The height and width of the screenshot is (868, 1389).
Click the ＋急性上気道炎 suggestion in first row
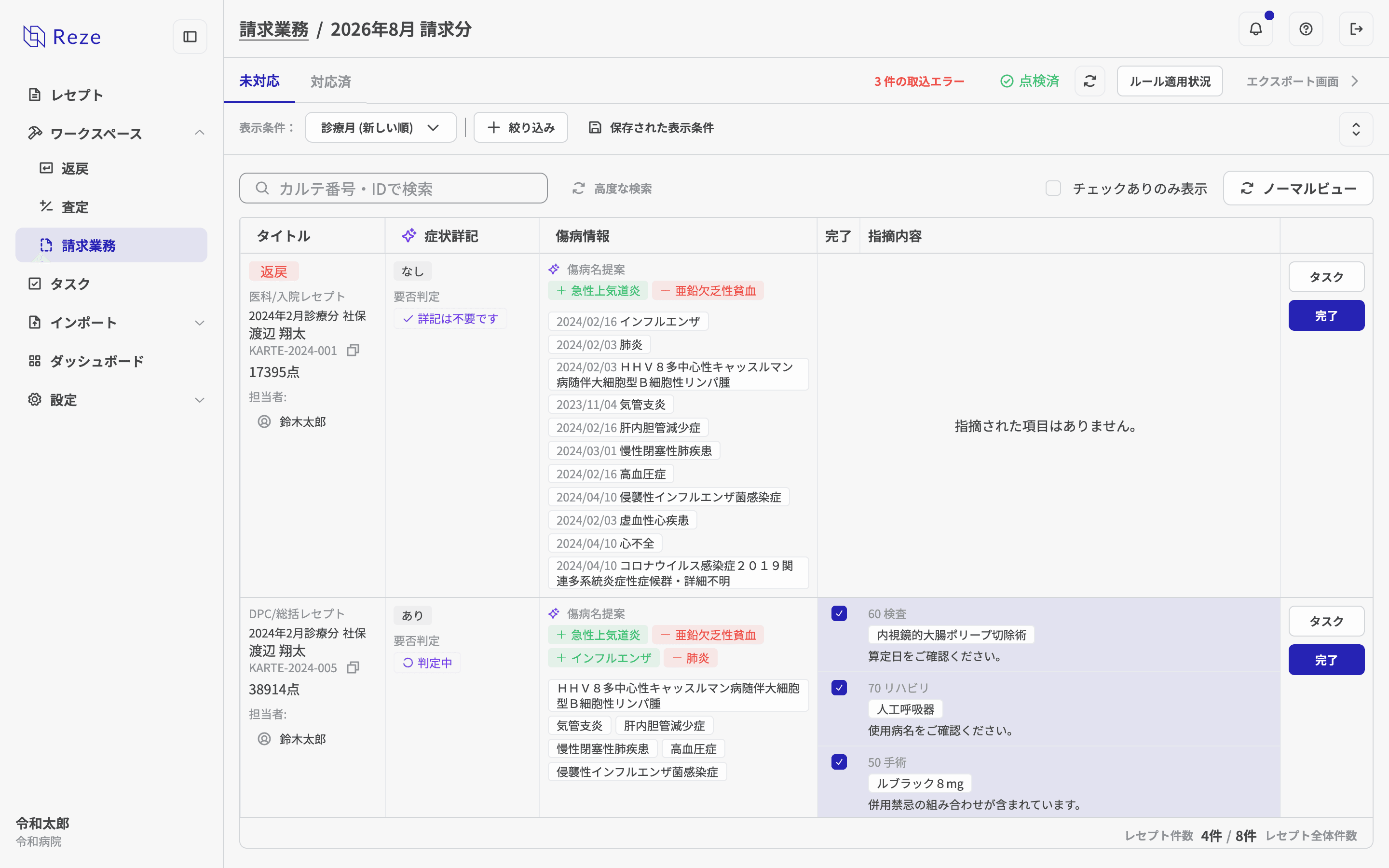tap(598, 290)
